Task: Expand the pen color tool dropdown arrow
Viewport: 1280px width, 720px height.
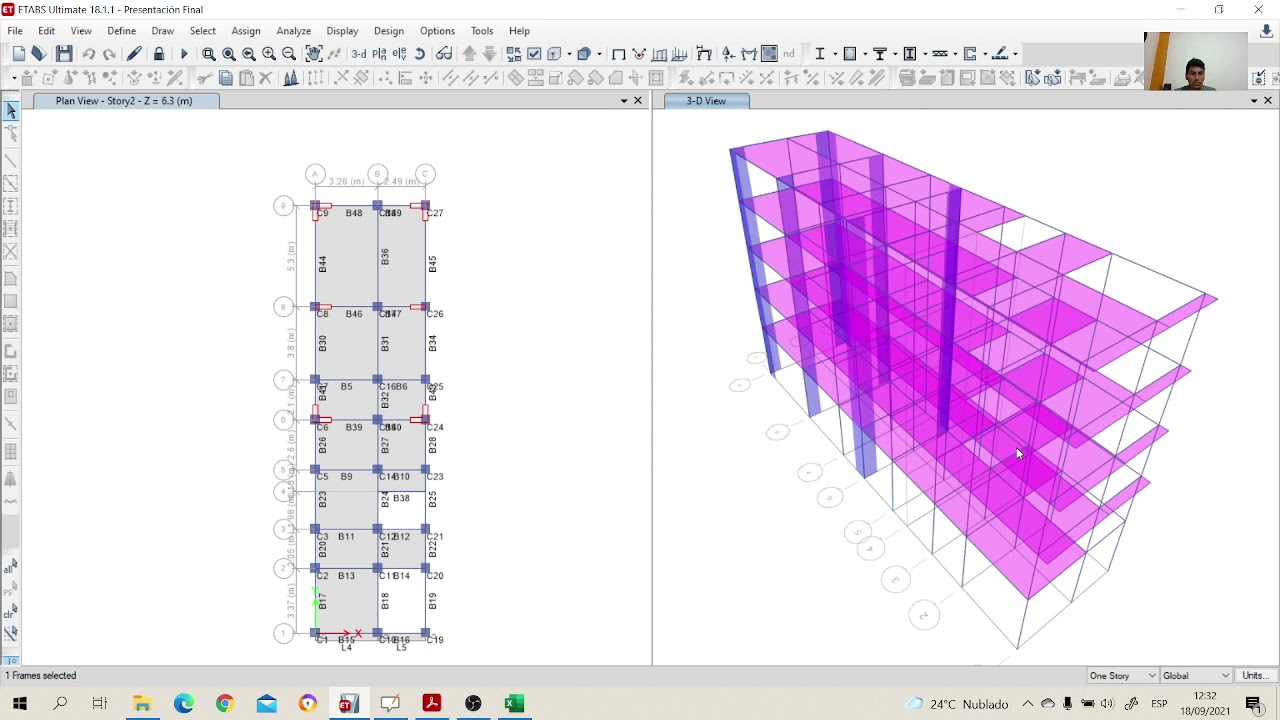Action: coord(1015,54)
